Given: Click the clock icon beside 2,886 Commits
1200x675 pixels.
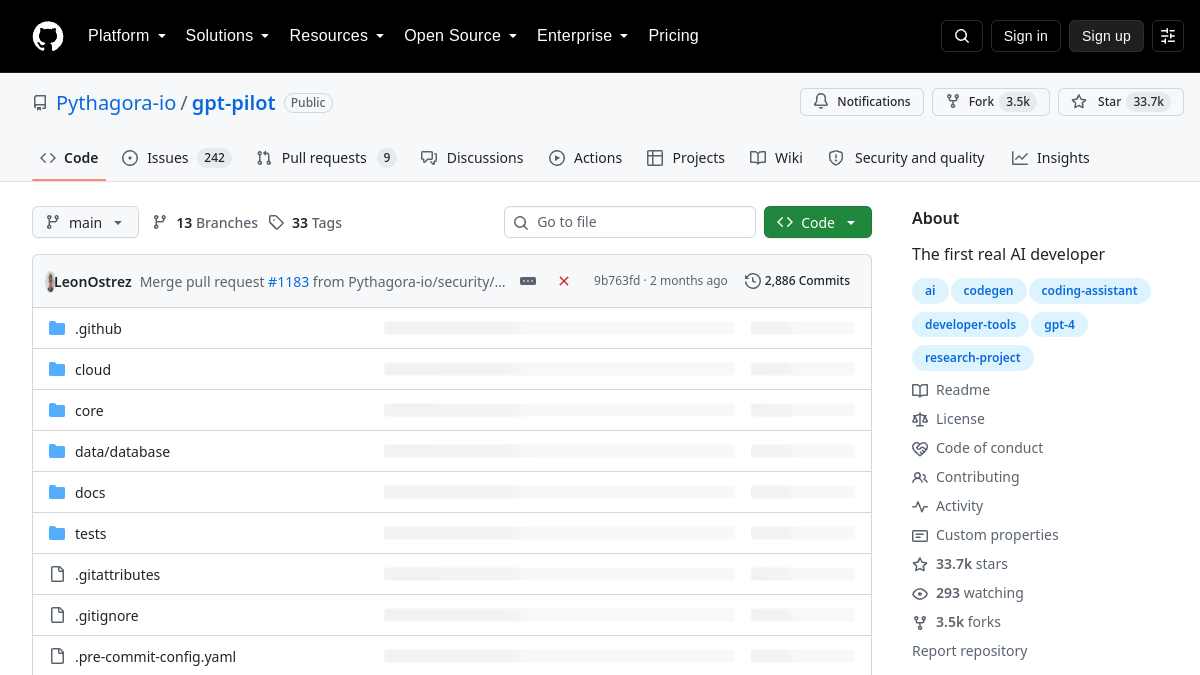Looking at the screenshot, I should click(x=753, y=281).
